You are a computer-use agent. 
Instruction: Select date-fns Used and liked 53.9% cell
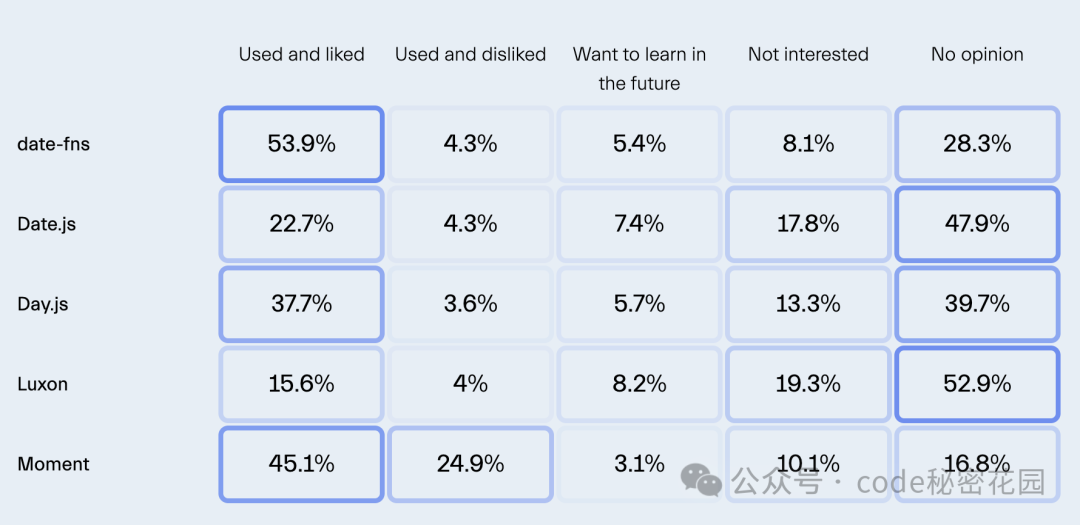click(x=302, y=144)
